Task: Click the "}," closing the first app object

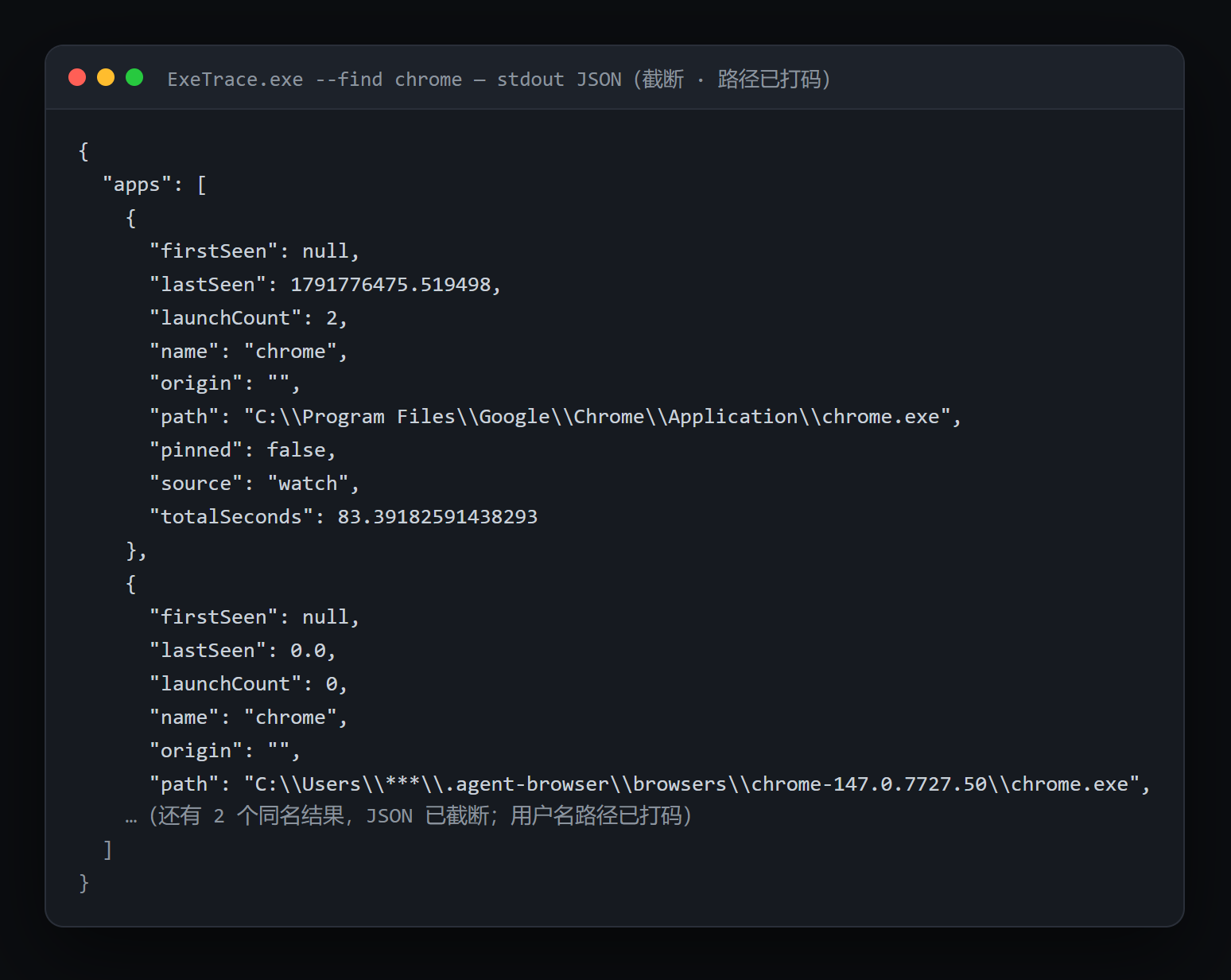Action: (x=136, y=550)
